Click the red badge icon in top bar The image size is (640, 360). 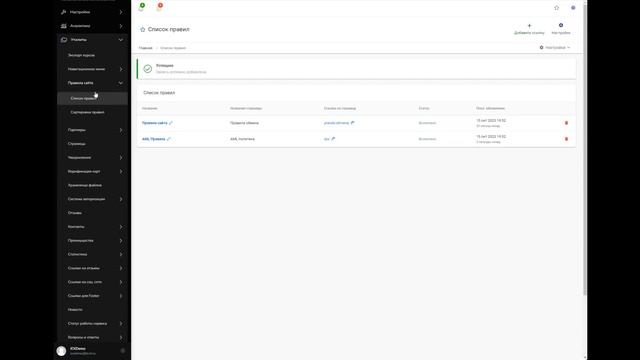[x=160, y=6]
